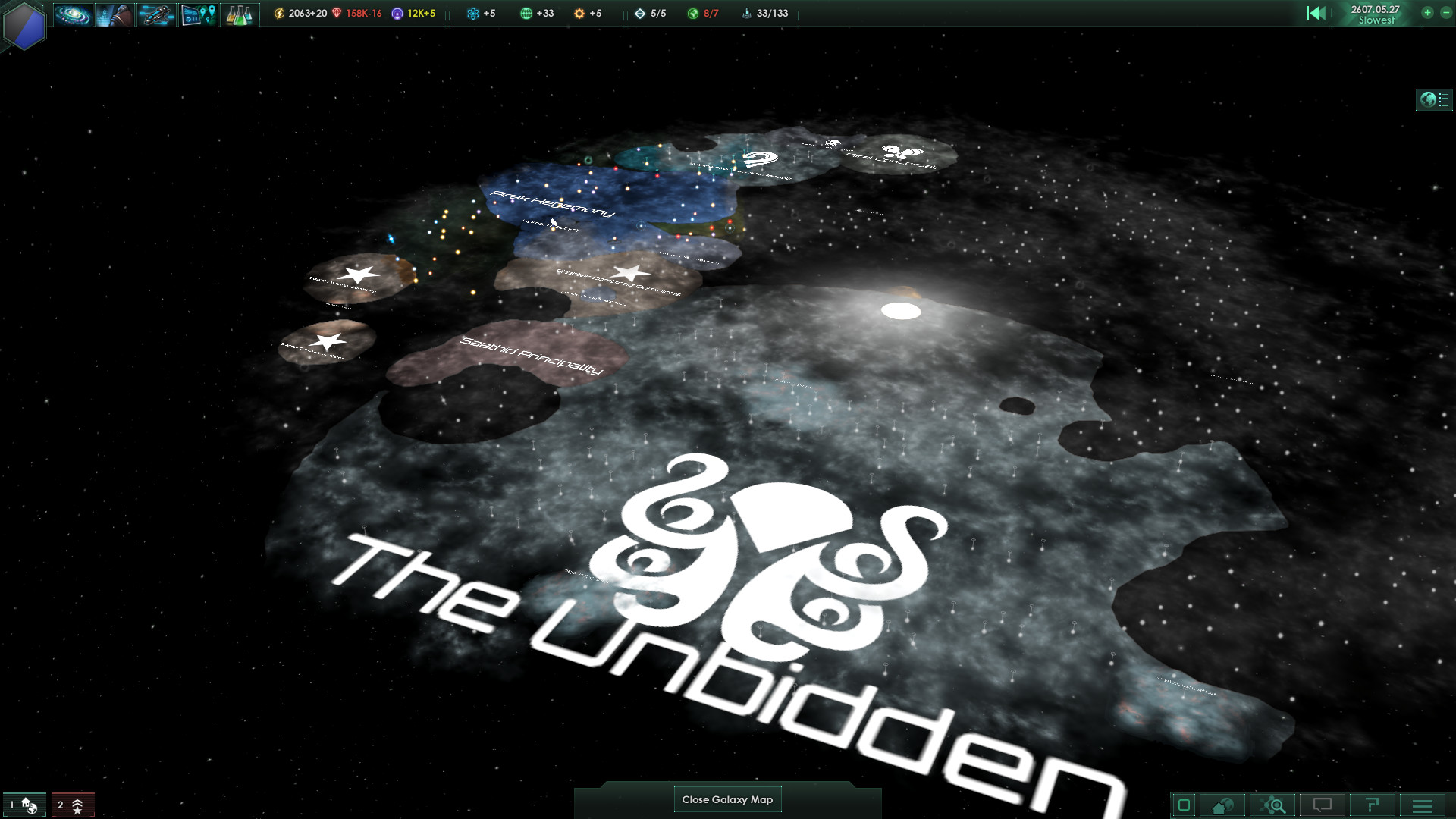Close the Galaxy Map button

pyautogui.click(x=727, y=798)
